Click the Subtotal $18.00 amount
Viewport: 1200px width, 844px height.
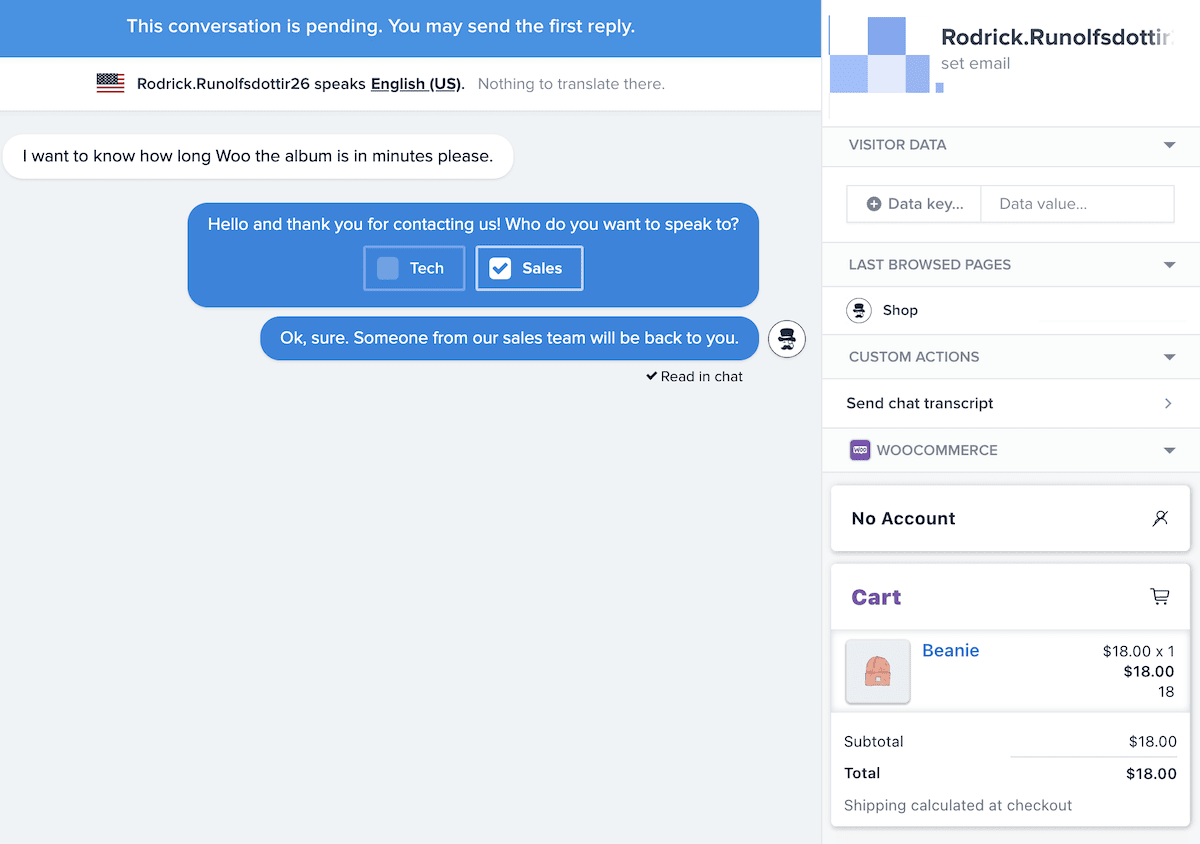1153,741
